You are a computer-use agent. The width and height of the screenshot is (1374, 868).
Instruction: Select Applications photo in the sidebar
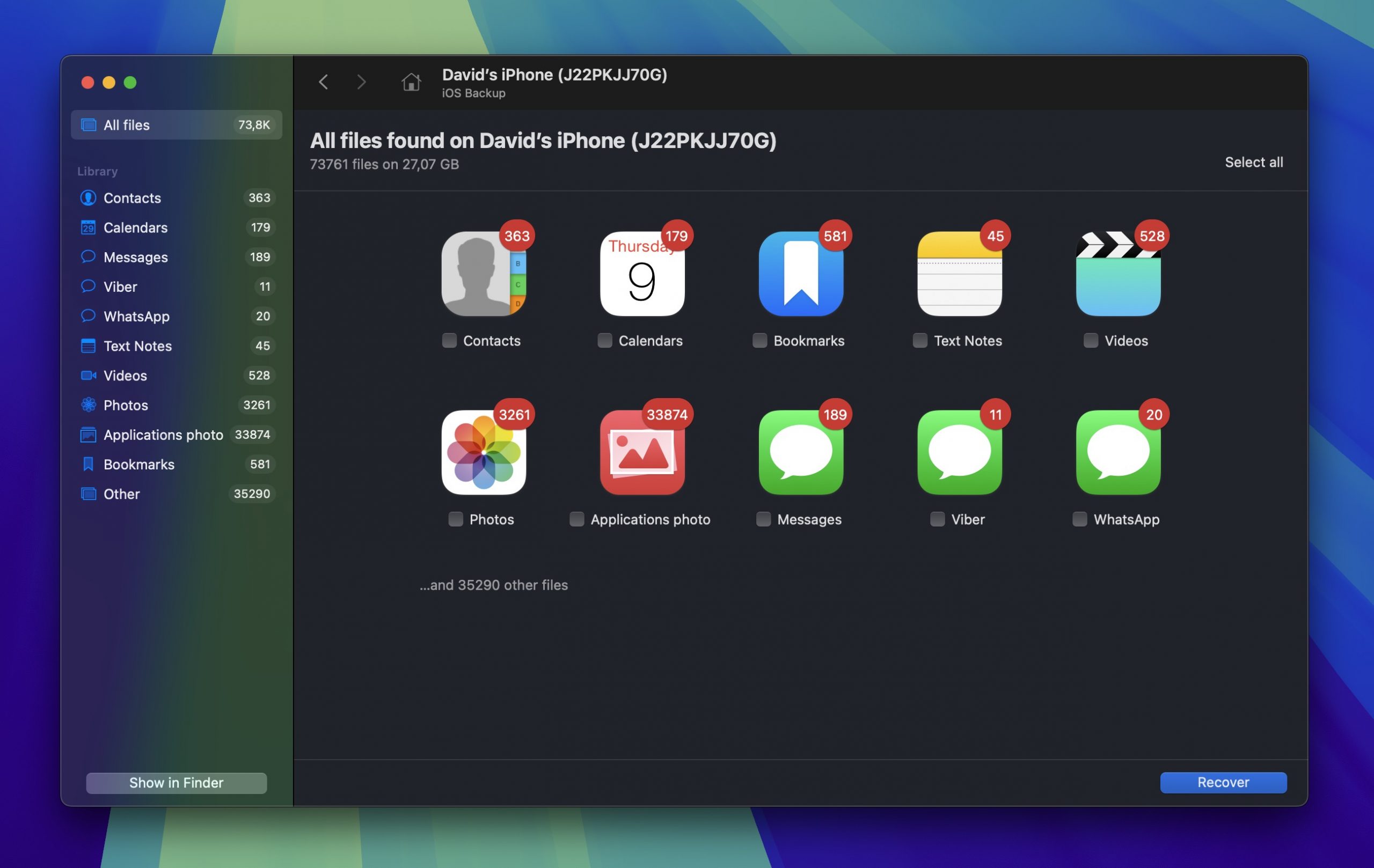177,435
